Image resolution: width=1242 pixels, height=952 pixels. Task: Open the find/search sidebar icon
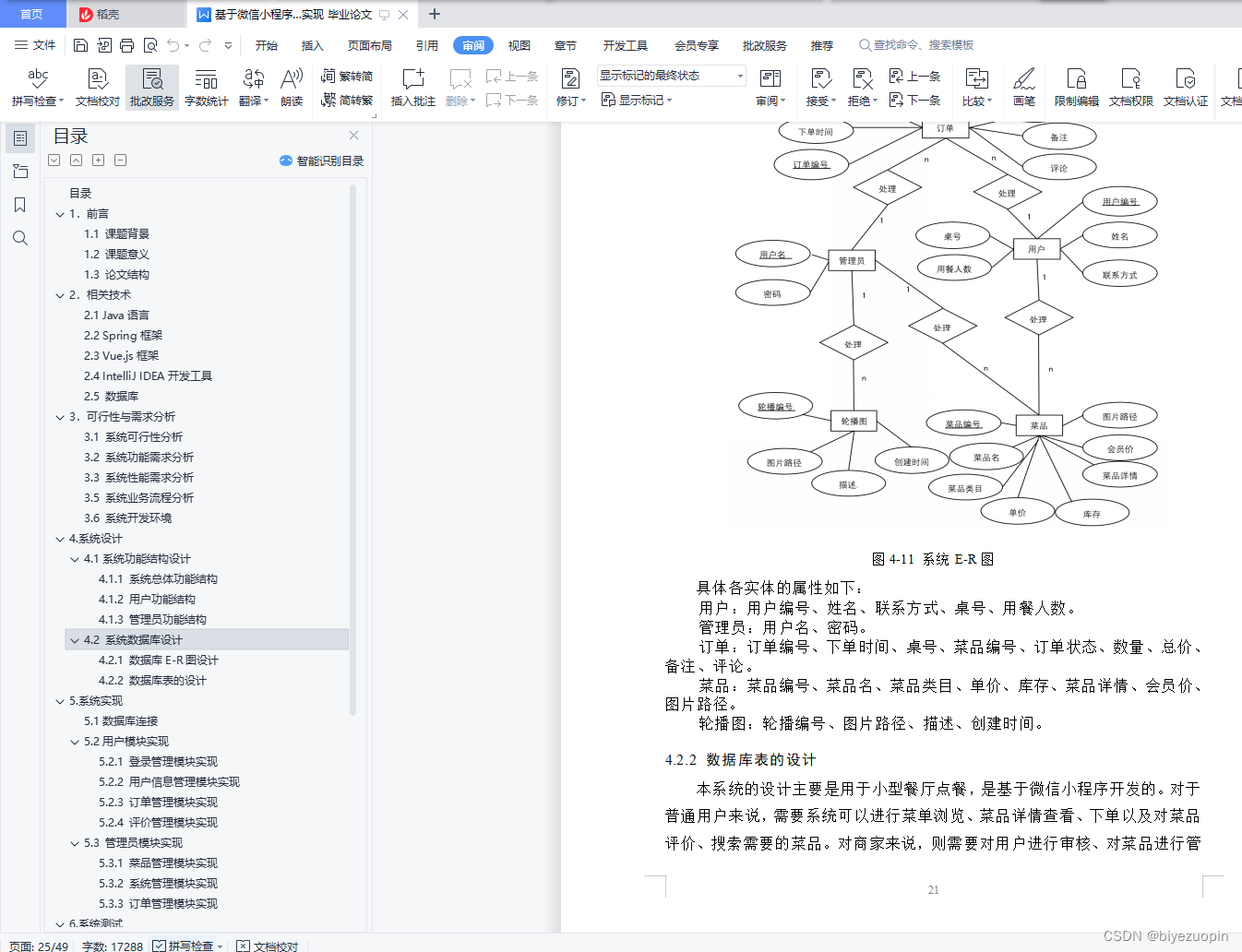coord(20,238)
